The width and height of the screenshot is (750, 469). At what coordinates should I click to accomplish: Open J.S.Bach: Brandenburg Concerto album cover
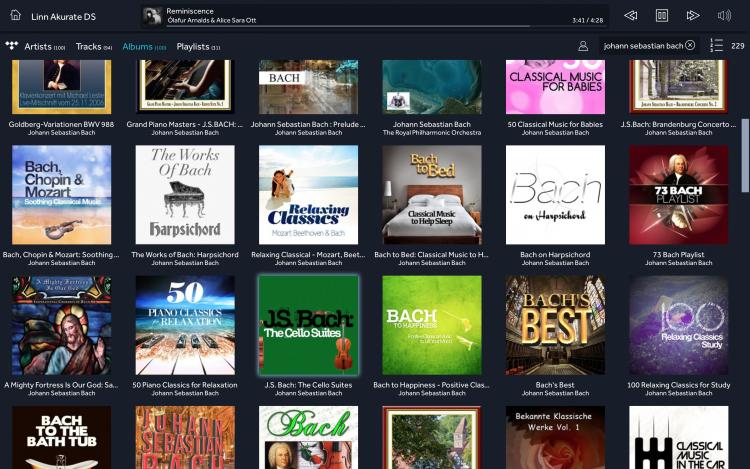(x=679, y=87)
